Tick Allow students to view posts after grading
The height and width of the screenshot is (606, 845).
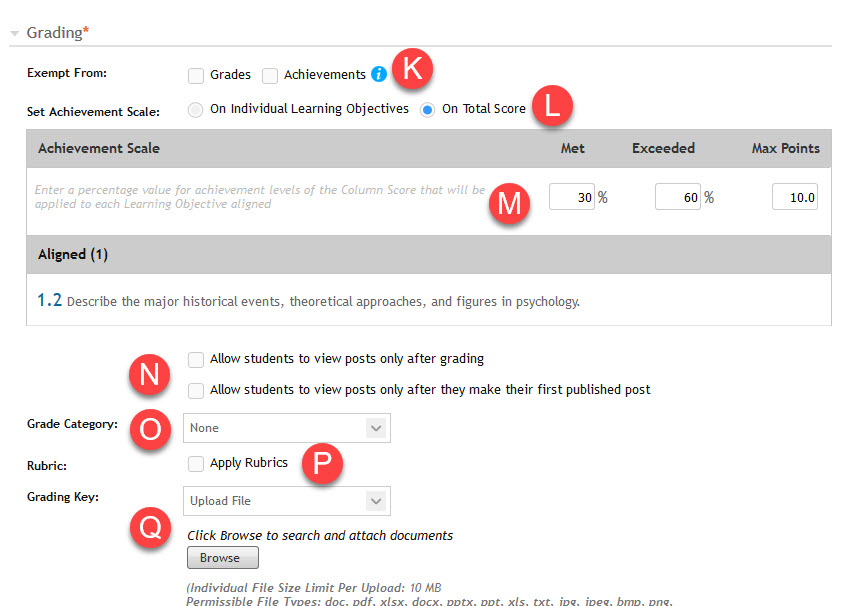tap(196, 359)
